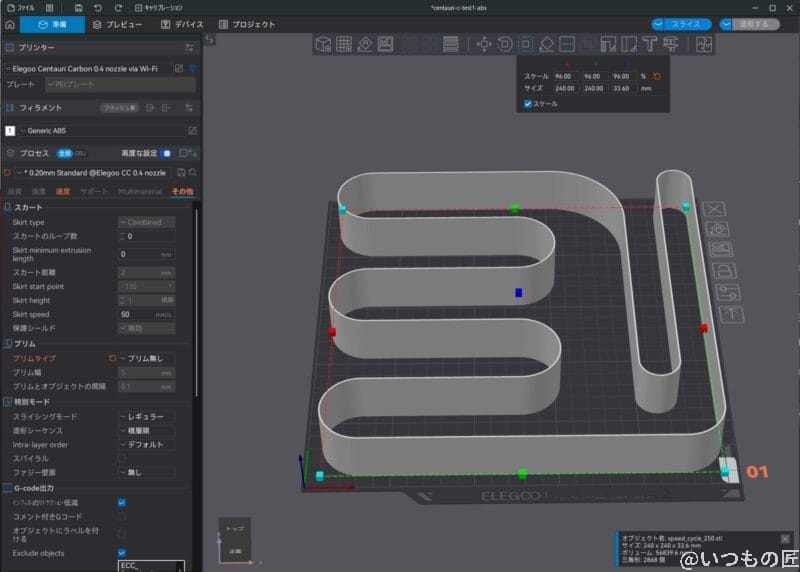800x572 pixels.
Task: Switch to the その他 settings tab
Action: click(x=183, y=191)
